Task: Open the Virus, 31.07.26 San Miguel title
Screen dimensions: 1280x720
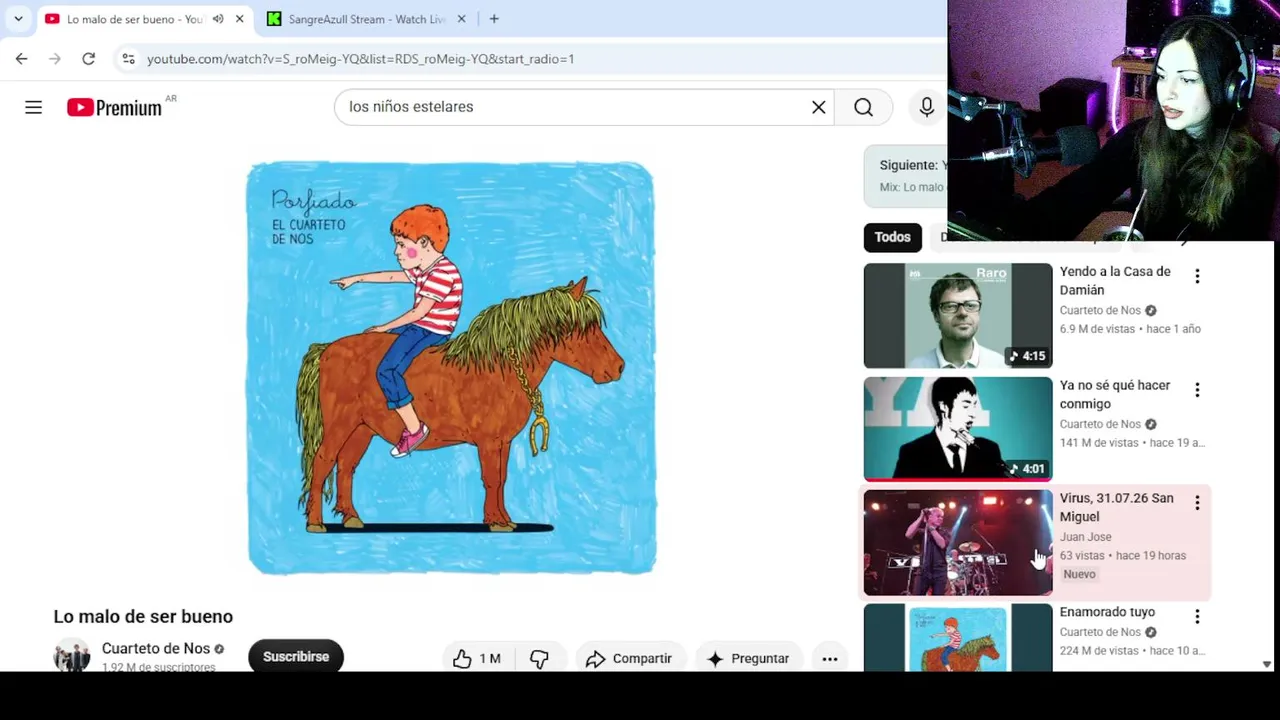Action: [1117, 507]
